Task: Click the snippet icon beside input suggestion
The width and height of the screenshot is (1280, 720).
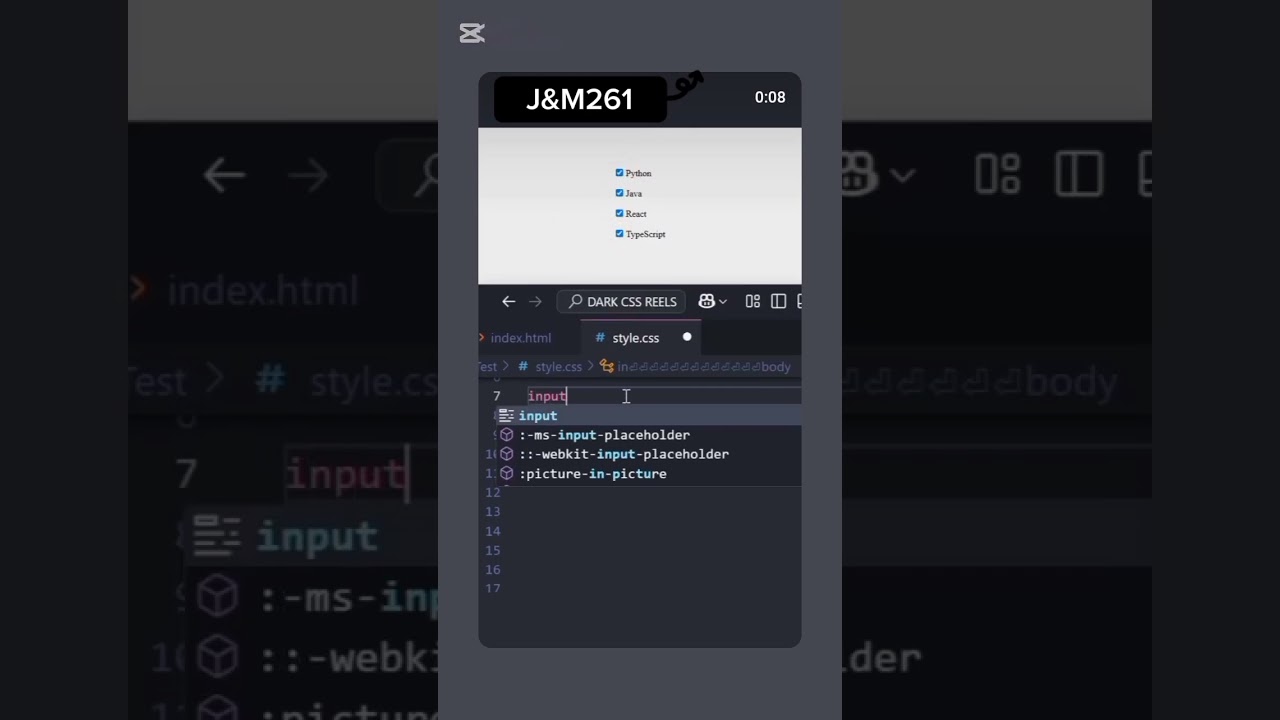Action: point(506,416)
